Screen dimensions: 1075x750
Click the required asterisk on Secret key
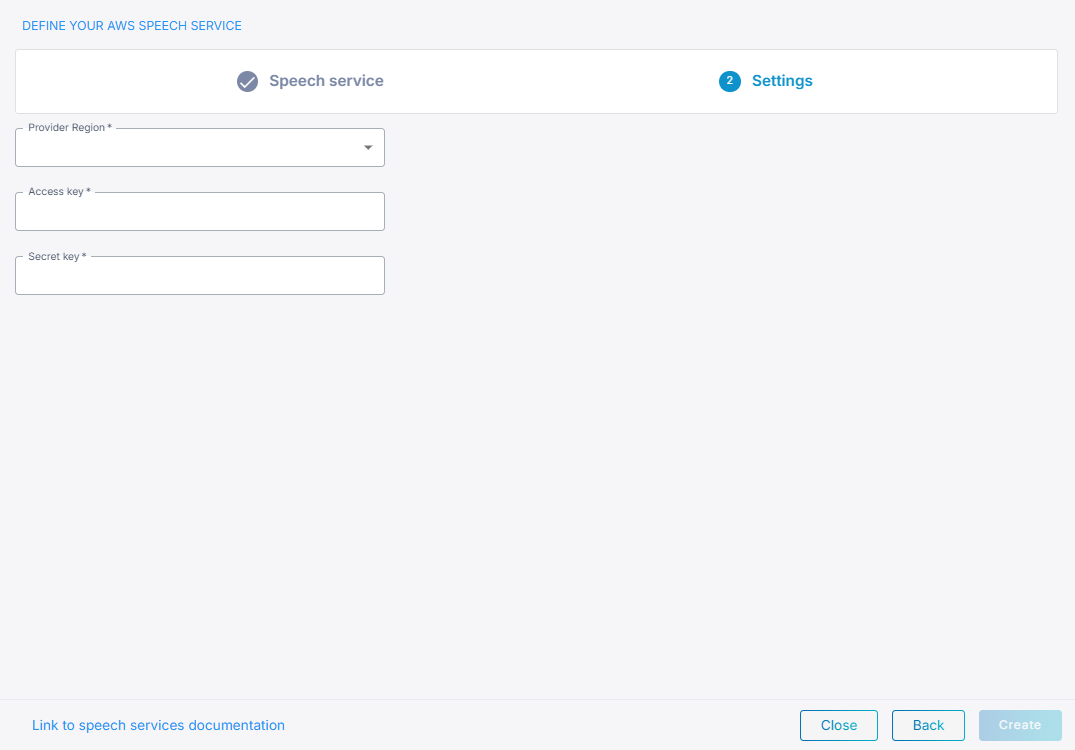84,256
